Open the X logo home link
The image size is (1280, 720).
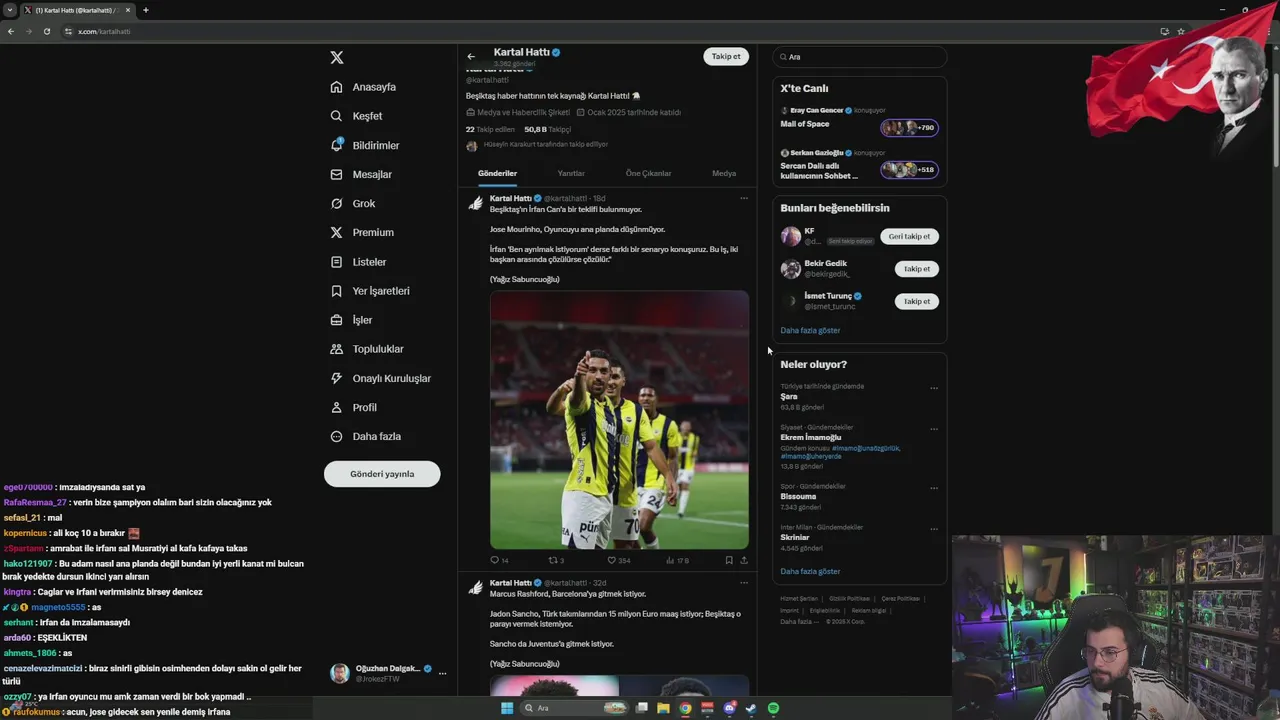[x=337, y=58]
